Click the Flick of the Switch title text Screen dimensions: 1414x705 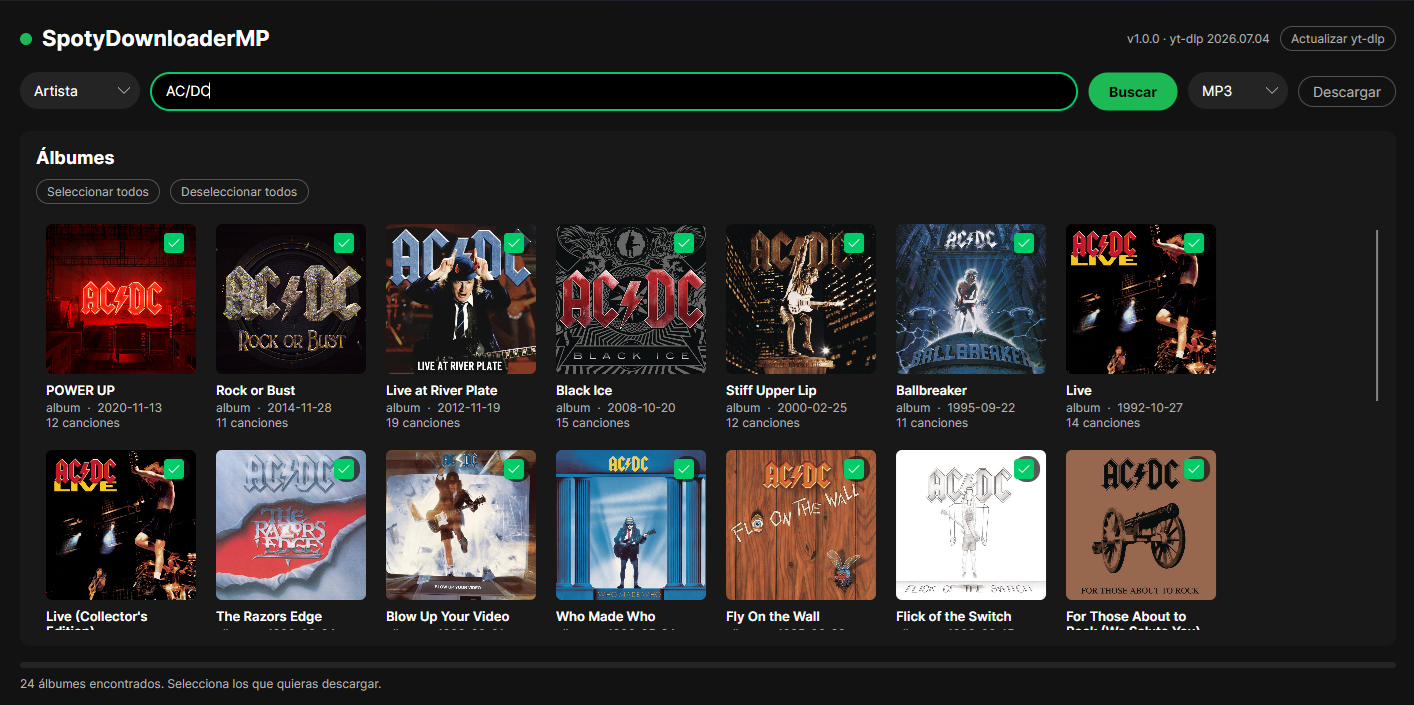tap(954, 616)
